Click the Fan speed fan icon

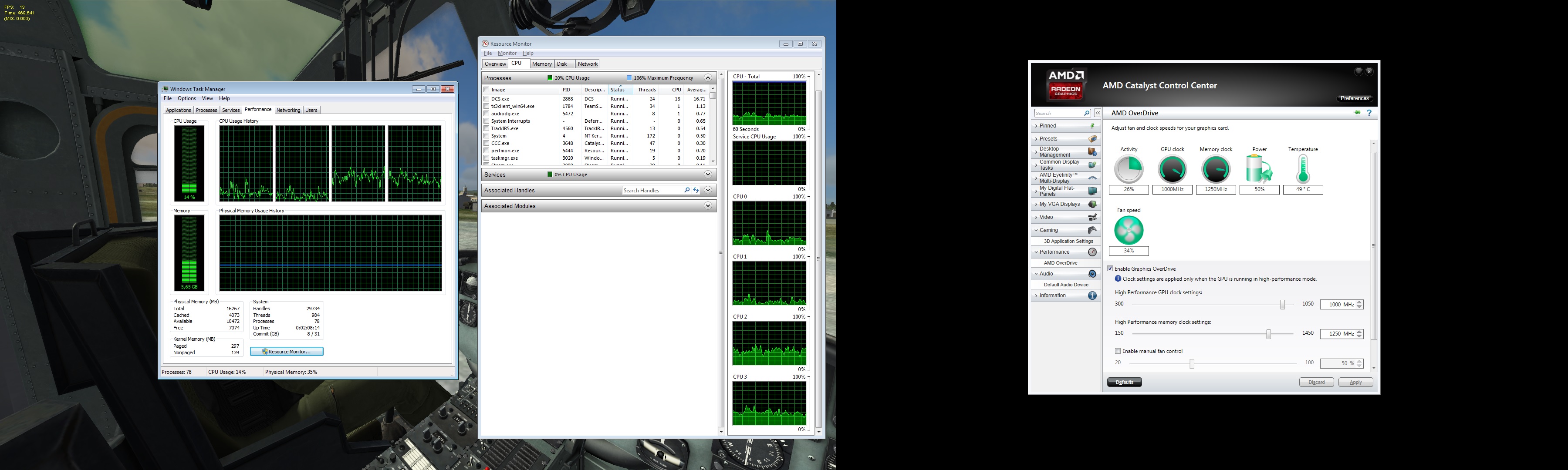1129,230
